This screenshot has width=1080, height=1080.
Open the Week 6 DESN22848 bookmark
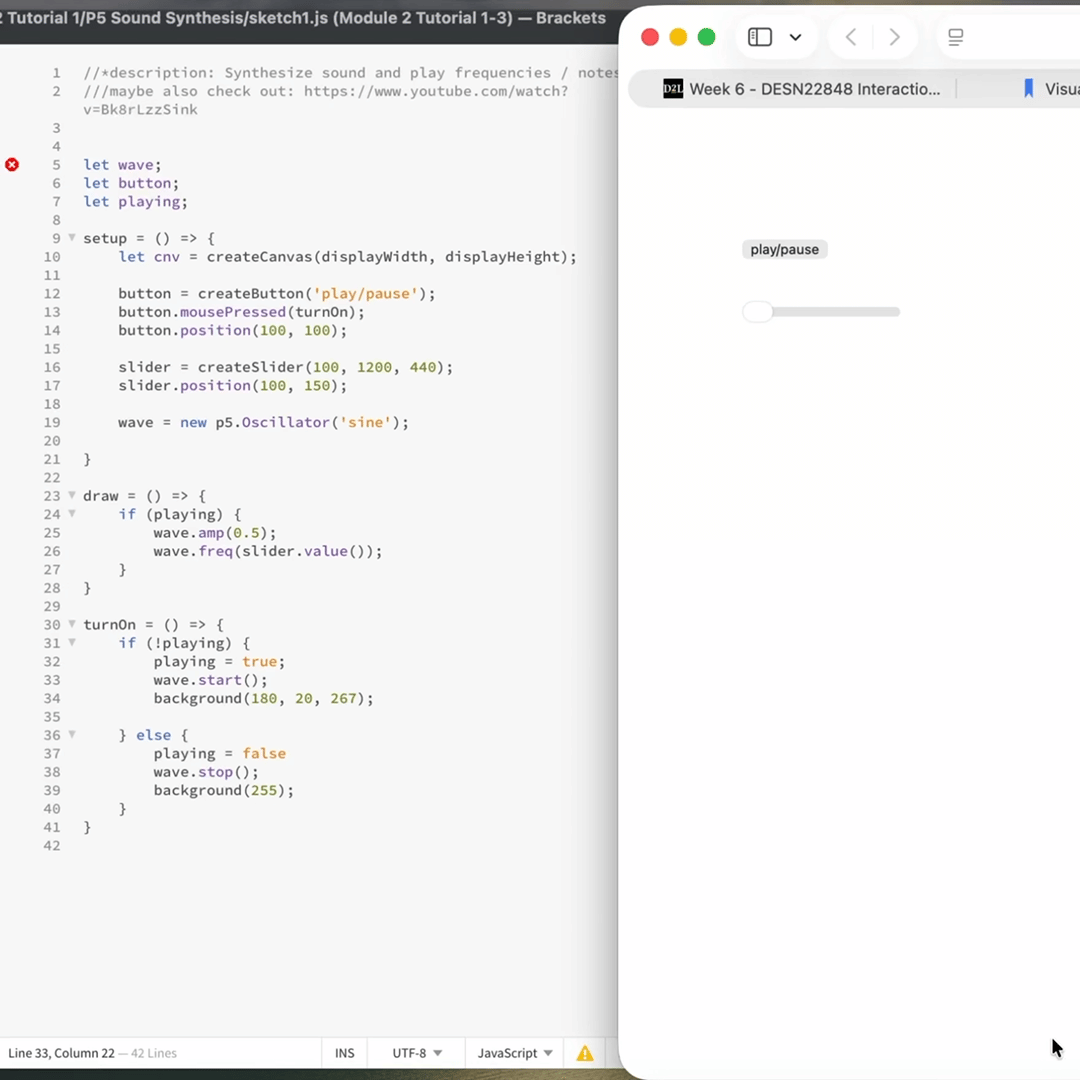(814, 89)
